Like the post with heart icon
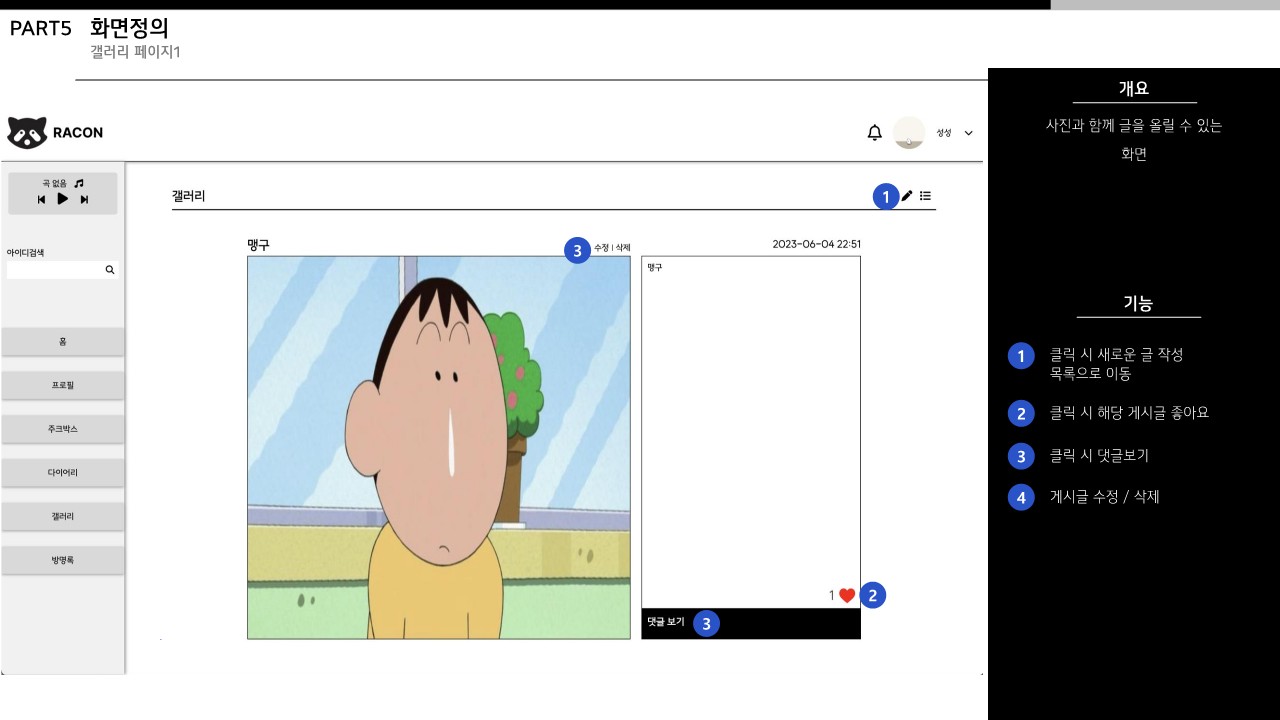Viewport: 1280px width, 720px height. pos(847,596)
